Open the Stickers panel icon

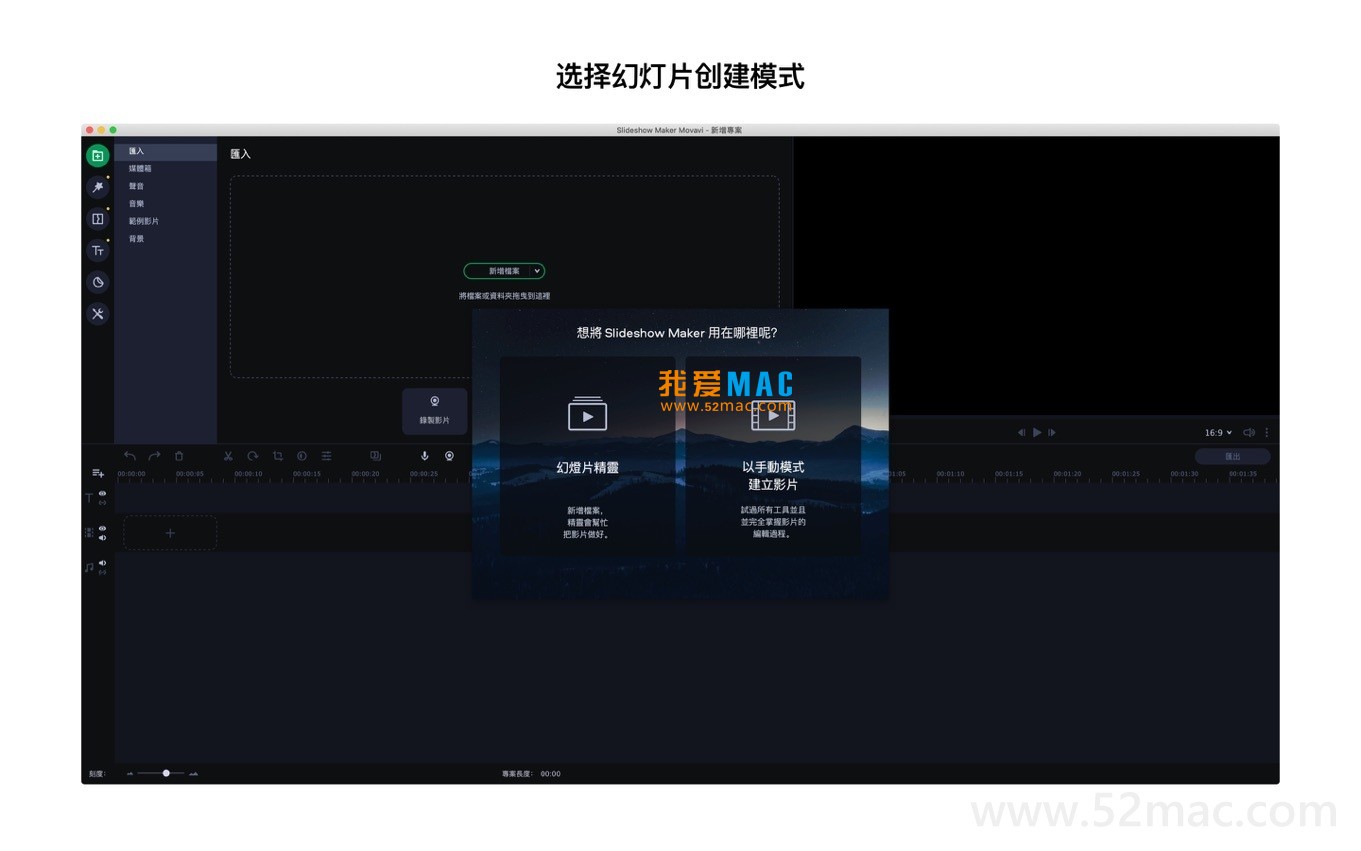(97, 282)
